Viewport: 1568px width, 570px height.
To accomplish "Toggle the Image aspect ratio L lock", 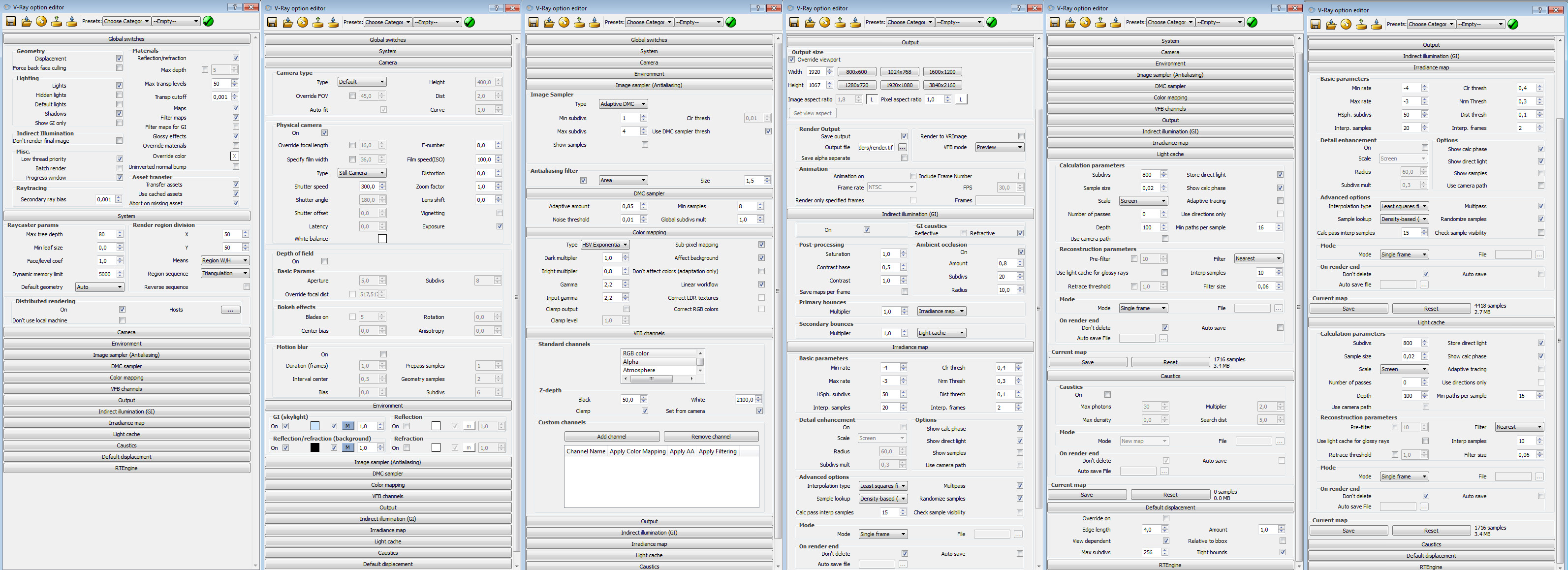I will click(872, 99).
